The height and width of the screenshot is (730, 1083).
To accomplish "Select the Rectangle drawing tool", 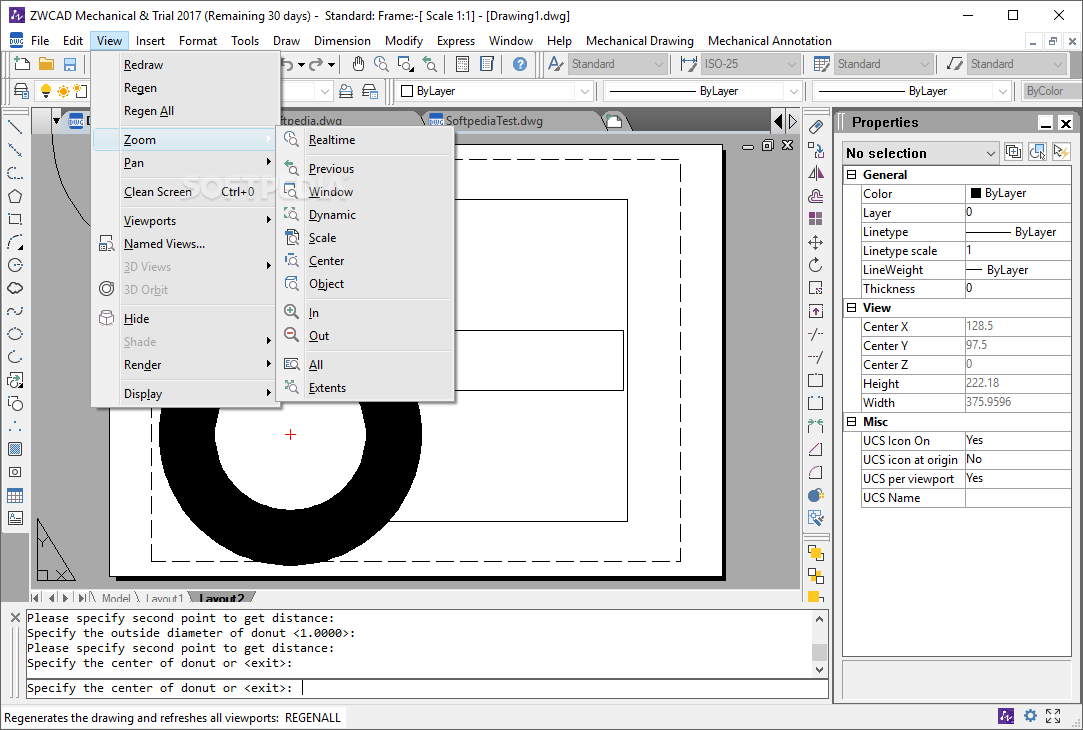I will point(15,219).
